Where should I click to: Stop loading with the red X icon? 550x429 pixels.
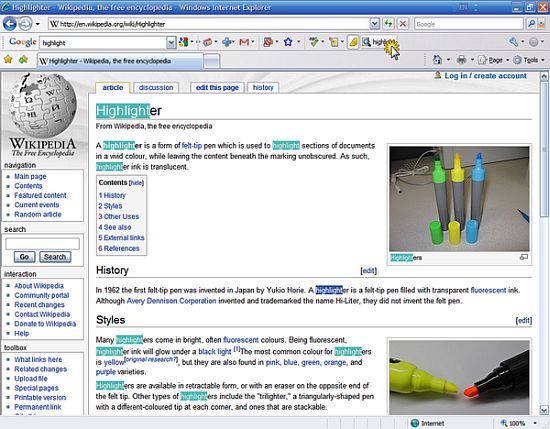(x=403, y=24)
